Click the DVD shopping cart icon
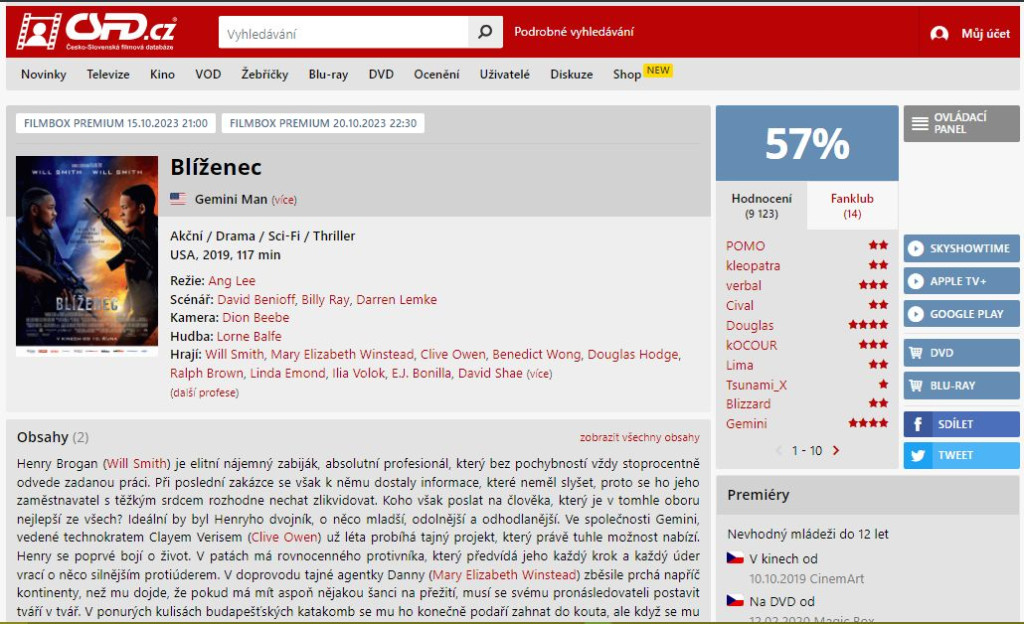This screenshot has height=624, width=1024. point(916,353)
